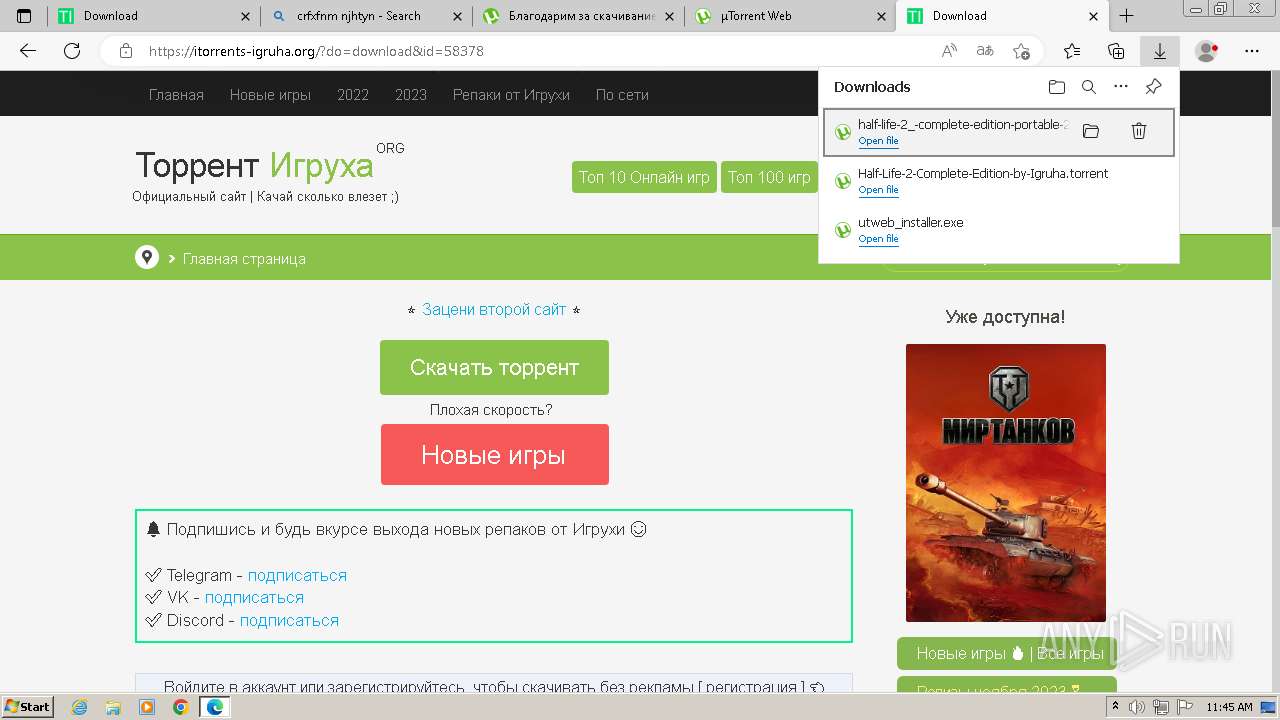The height and width of the screenshot is (720, 1280).
Task: Open the 2022 nav menu item
Action: tap(353, 95)
